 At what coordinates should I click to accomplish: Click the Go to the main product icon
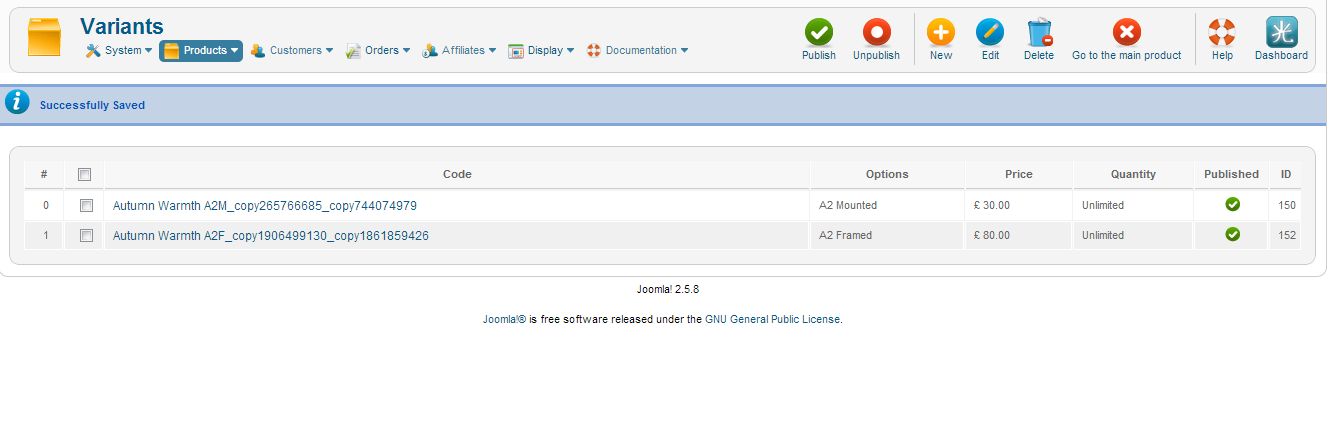[x=1126, y=32]
